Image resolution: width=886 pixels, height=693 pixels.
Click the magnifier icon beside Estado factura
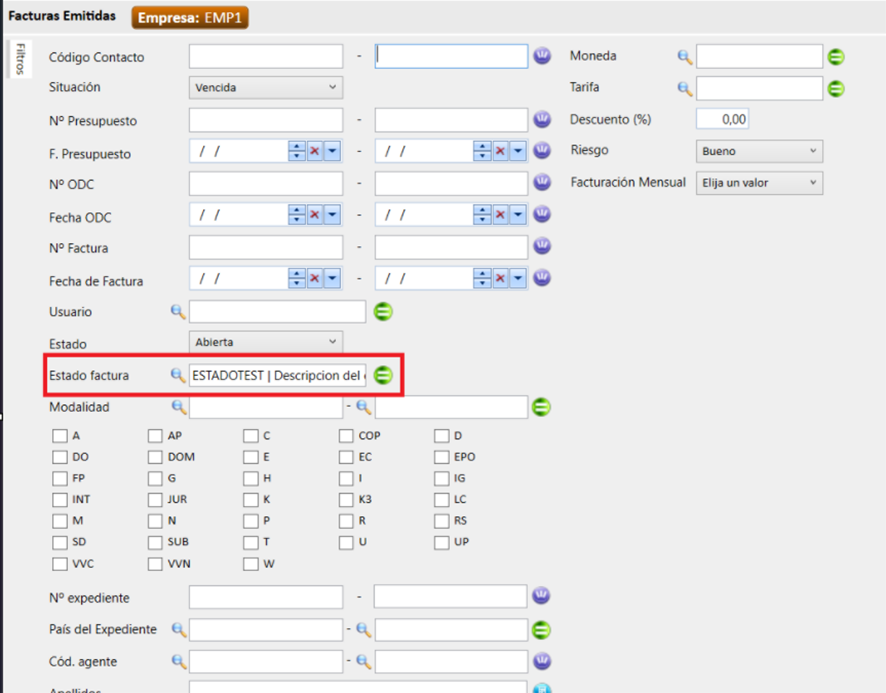(178, 375)
